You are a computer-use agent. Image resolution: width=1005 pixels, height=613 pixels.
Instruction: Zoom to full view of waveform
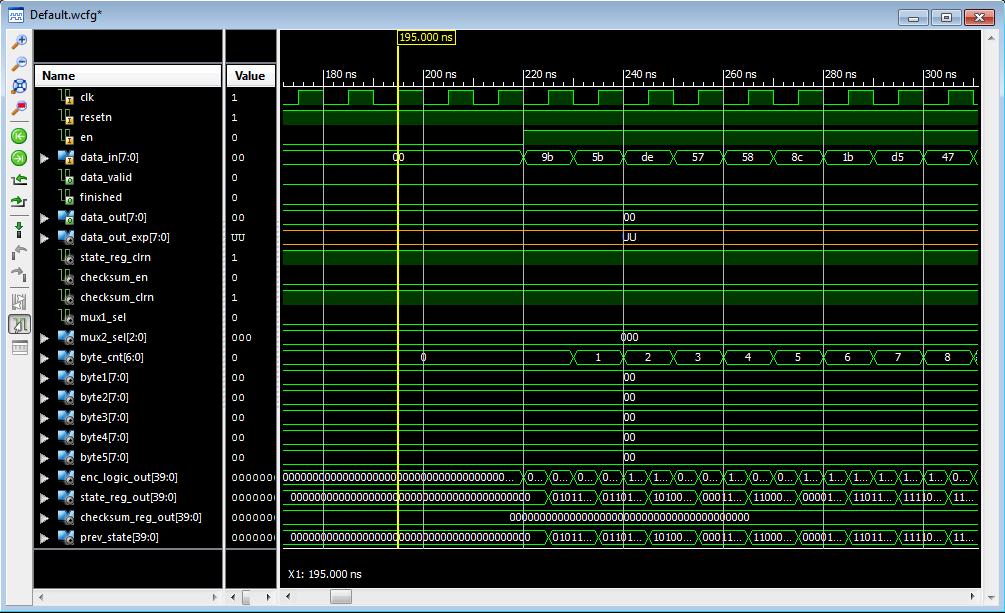[19, 85]
